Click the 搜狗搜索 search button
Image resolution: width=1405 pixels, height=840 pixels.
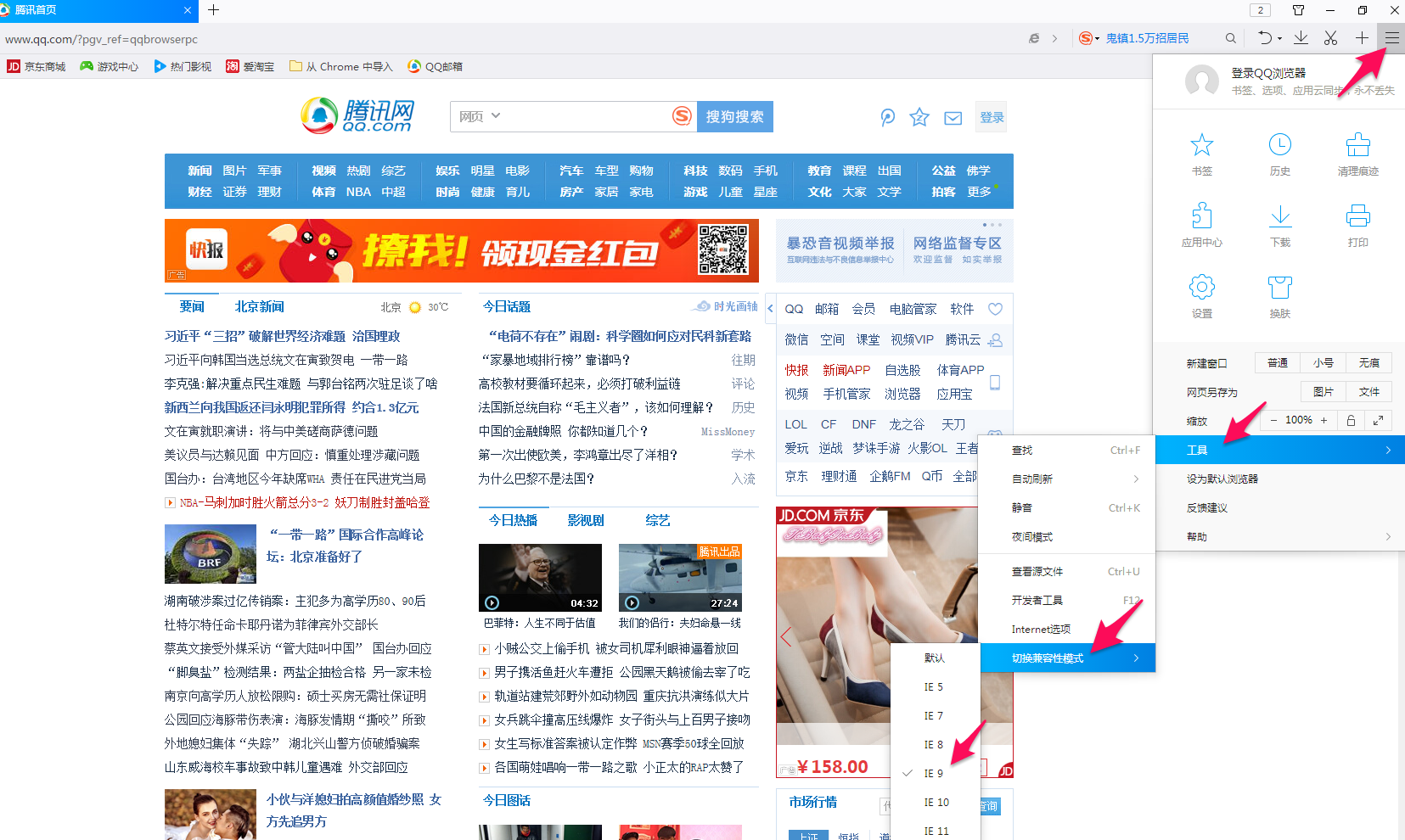pyautogui.click(x=735, y=116)
